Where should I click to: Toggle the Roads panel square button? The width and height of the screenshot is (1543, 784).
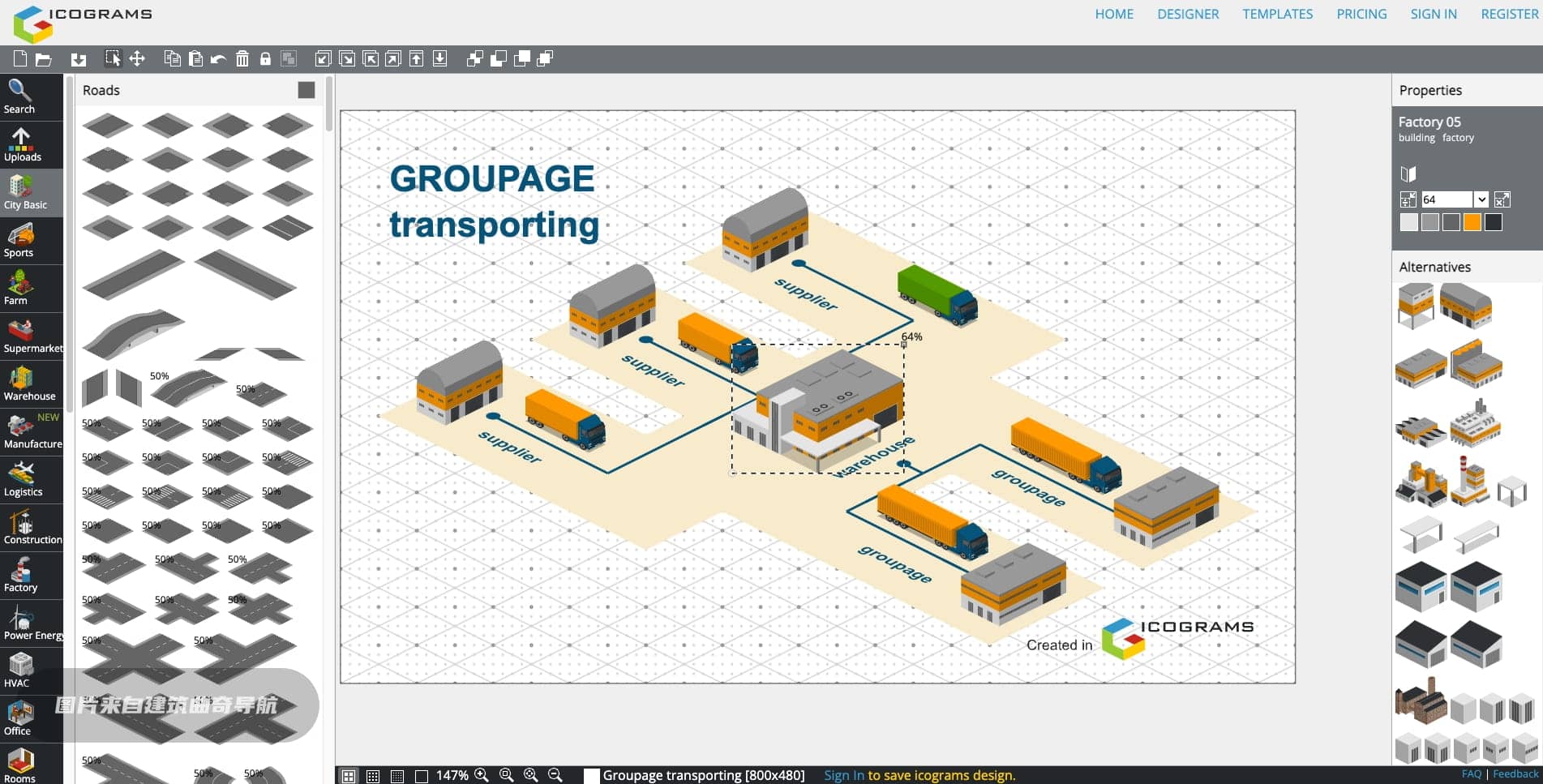(x=306, y=90)
